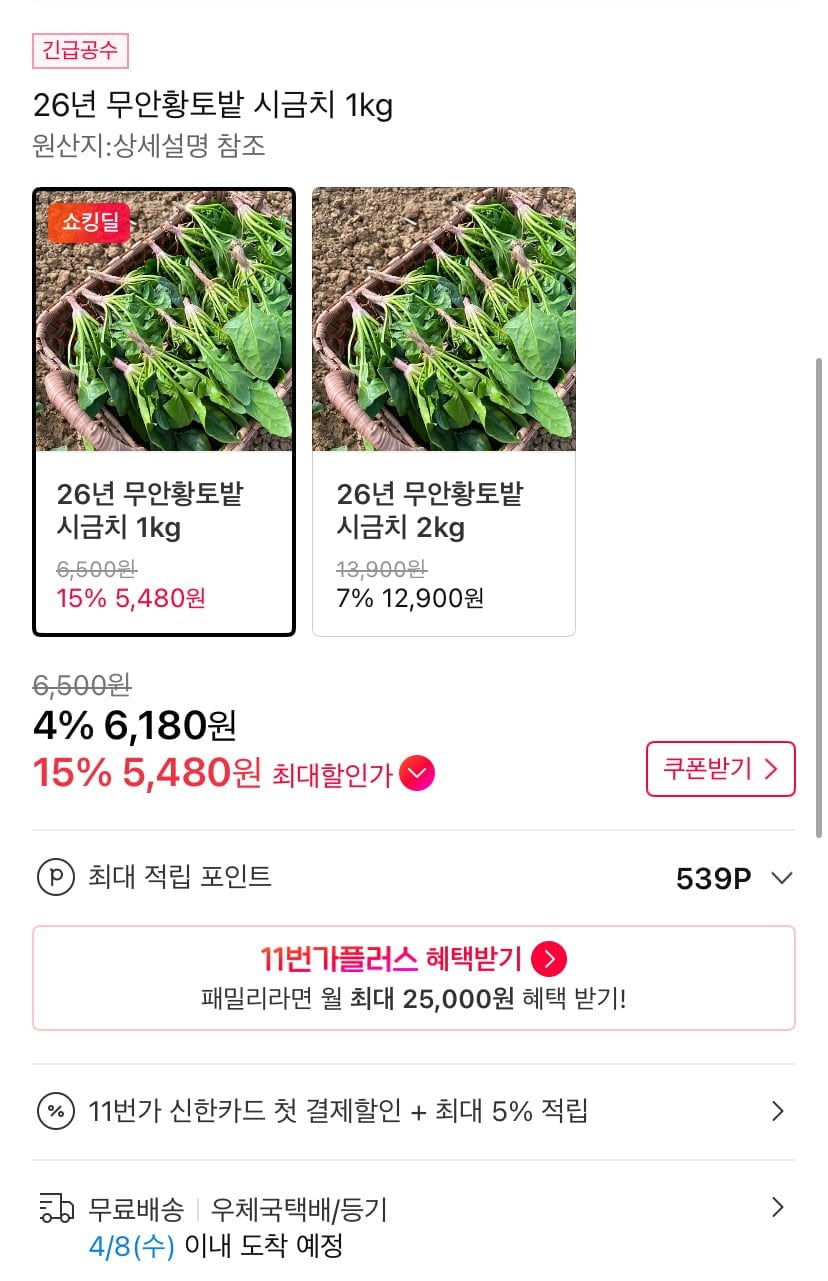828x1281 pixels.
Task: Expand the 539P points details chevron
Action: pos(782,879)
